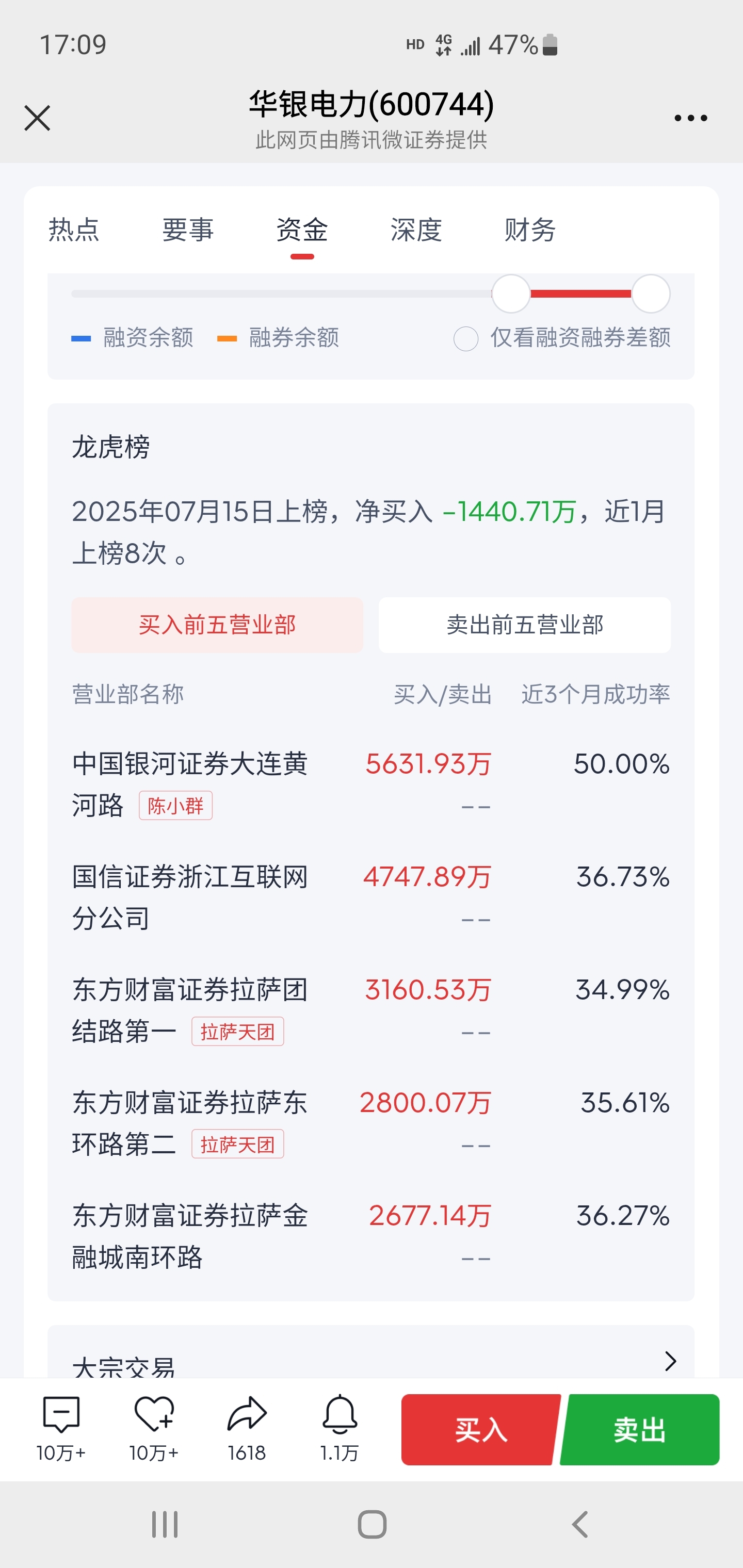Select 卖出前五营业部 tab button
Viewport: 743px width, 1568px height.
pyautogui.click(x=524, y=625)
